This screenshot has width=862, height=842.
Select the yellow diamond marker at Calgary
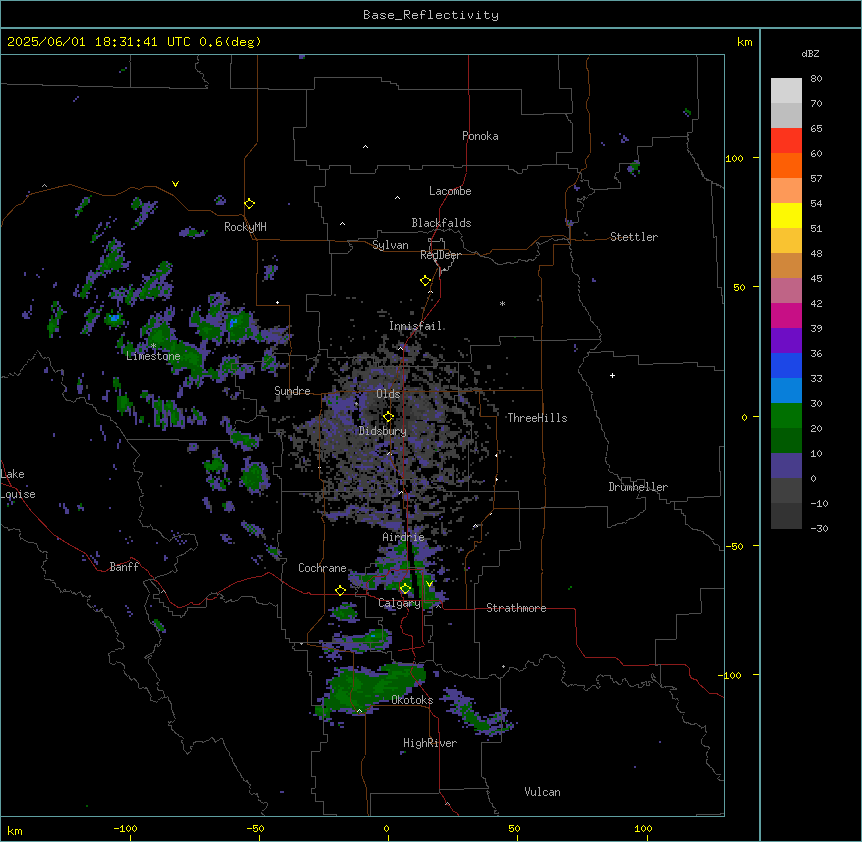[405, 589]
